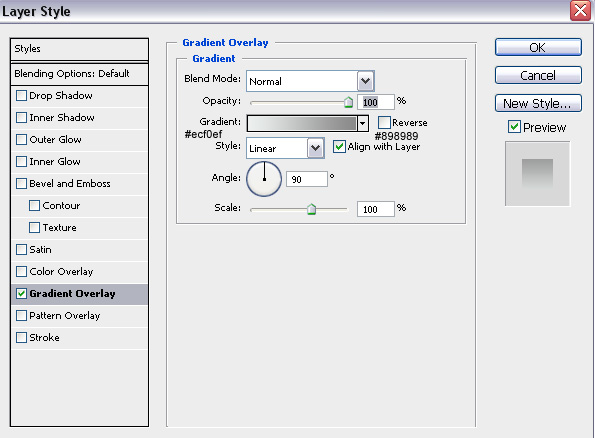The width and height of the screenshot is (595, 438).
Task: Enable the Satin checkbox
Action: [21, 249]
